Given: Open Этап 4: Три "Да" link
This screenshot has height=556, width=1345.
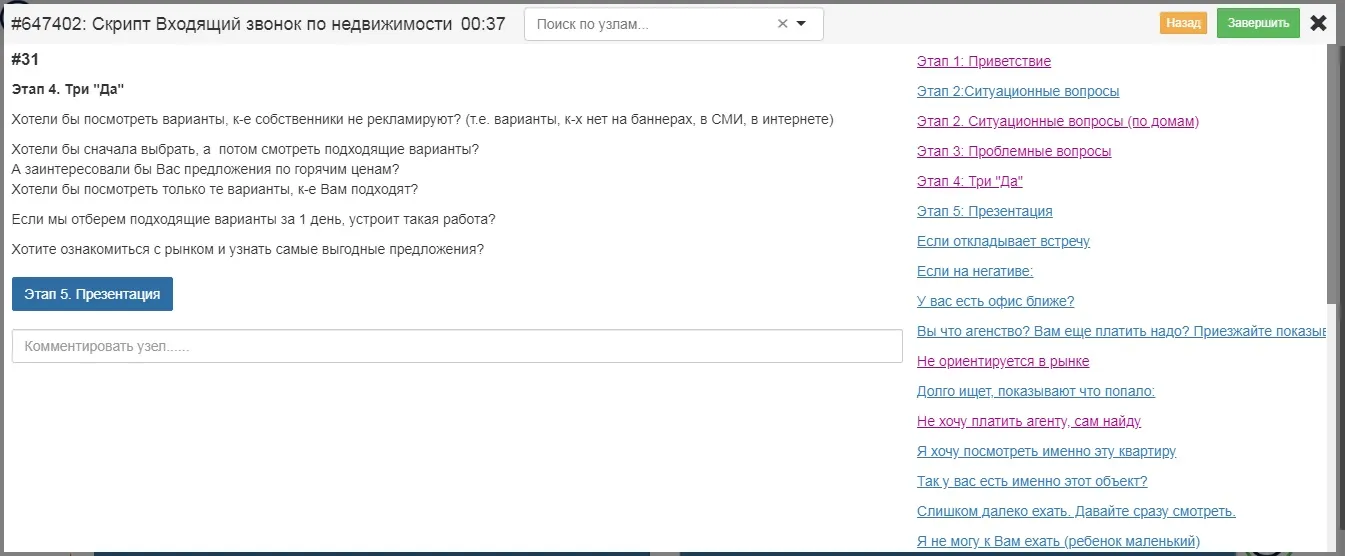Looking at the screenshot, I should pos(969,181).
